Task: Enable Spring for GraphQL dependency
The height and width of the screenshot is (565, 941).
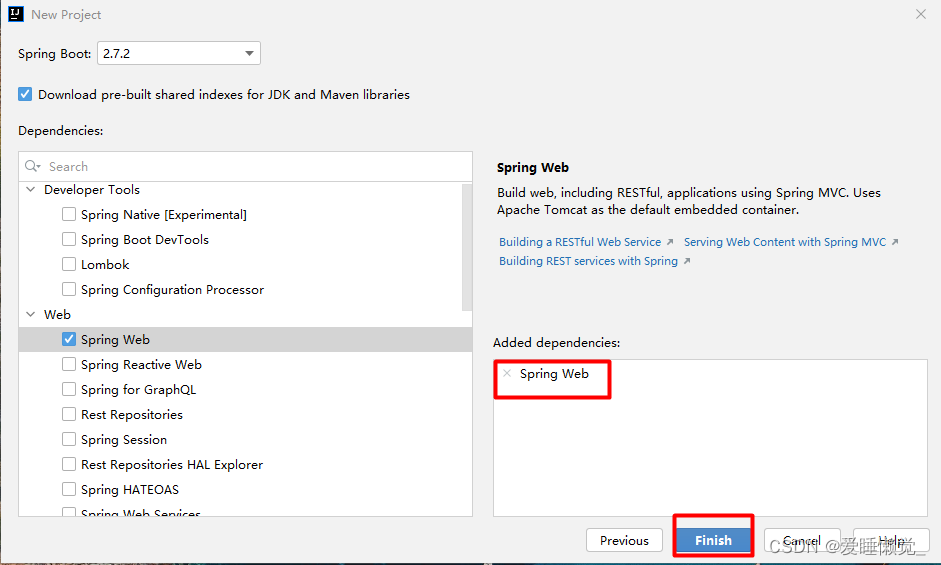Action: [69, 390]
